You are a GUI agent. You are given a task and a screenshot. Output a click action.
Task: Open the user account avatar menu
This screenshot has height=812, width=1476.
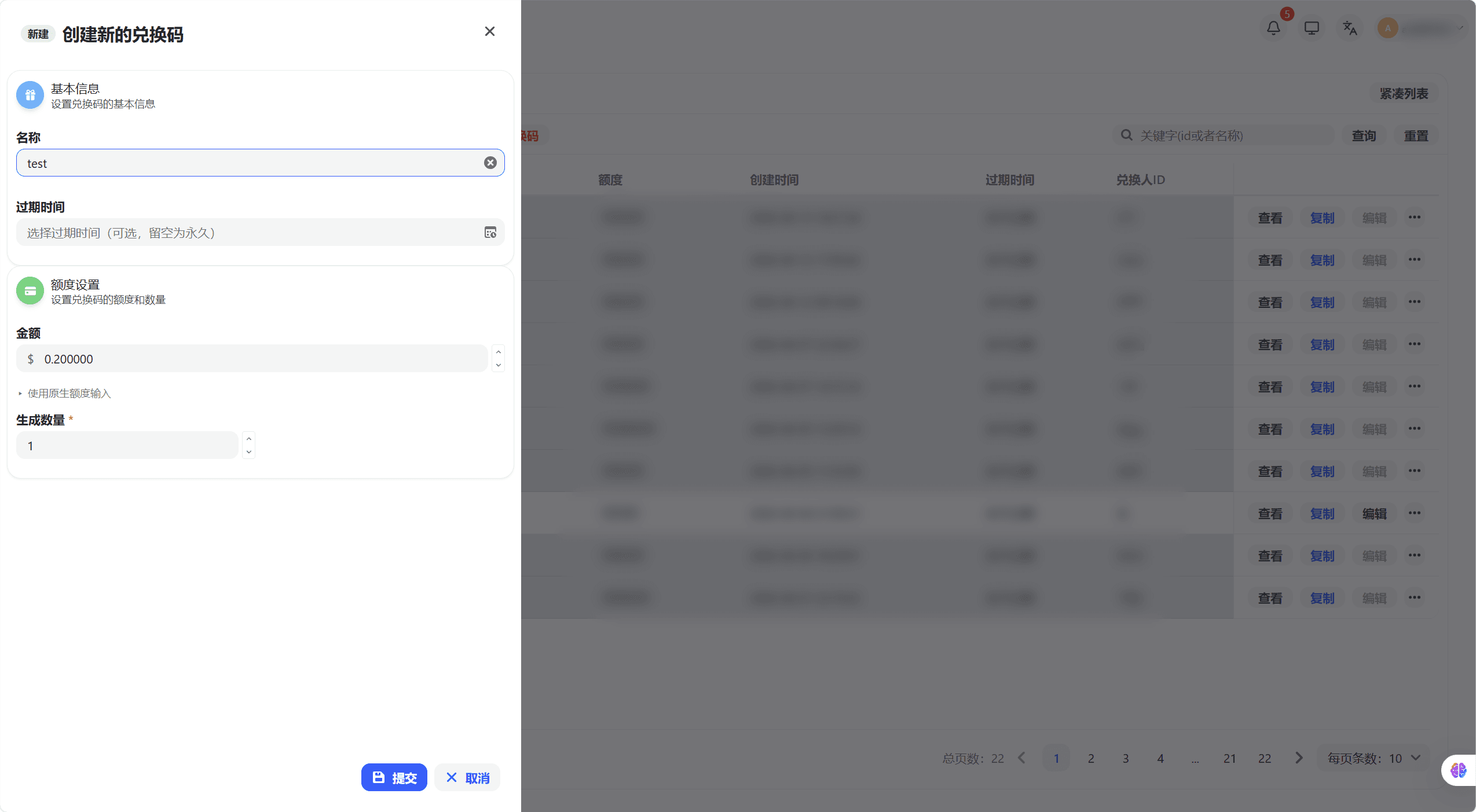(1387, 28)
